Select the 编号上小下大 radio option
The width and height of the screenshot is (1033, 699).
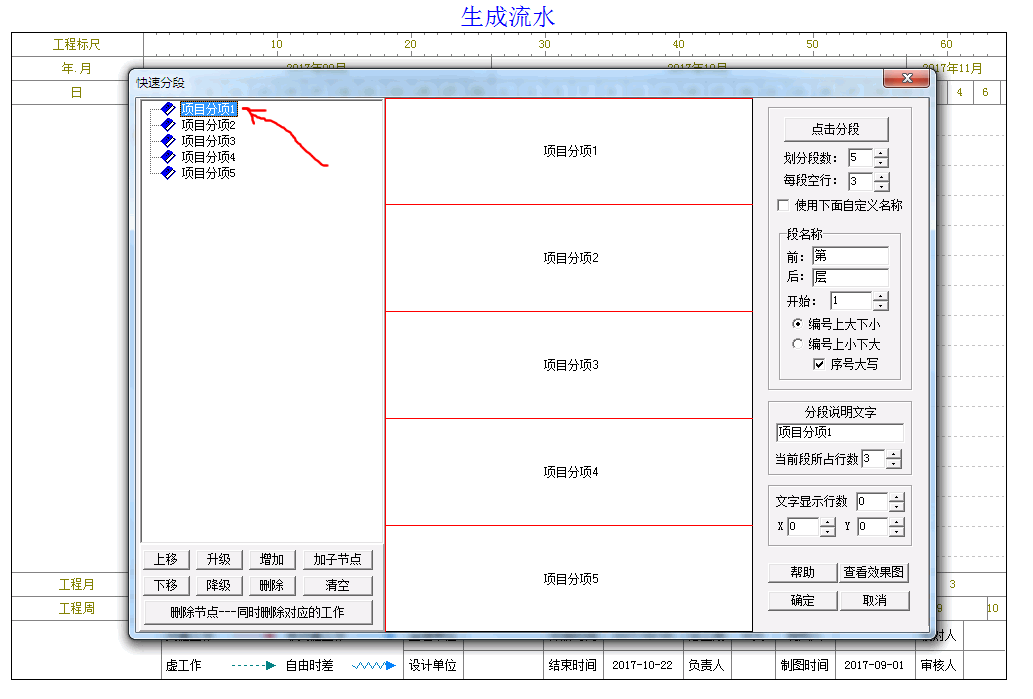797,344
